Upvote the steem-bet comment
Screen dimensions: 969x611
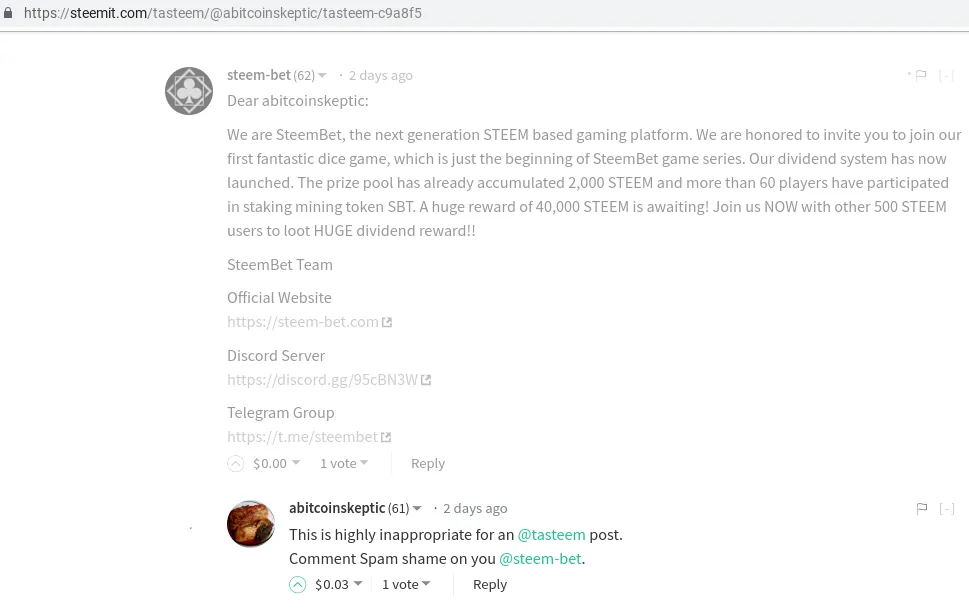236,464
